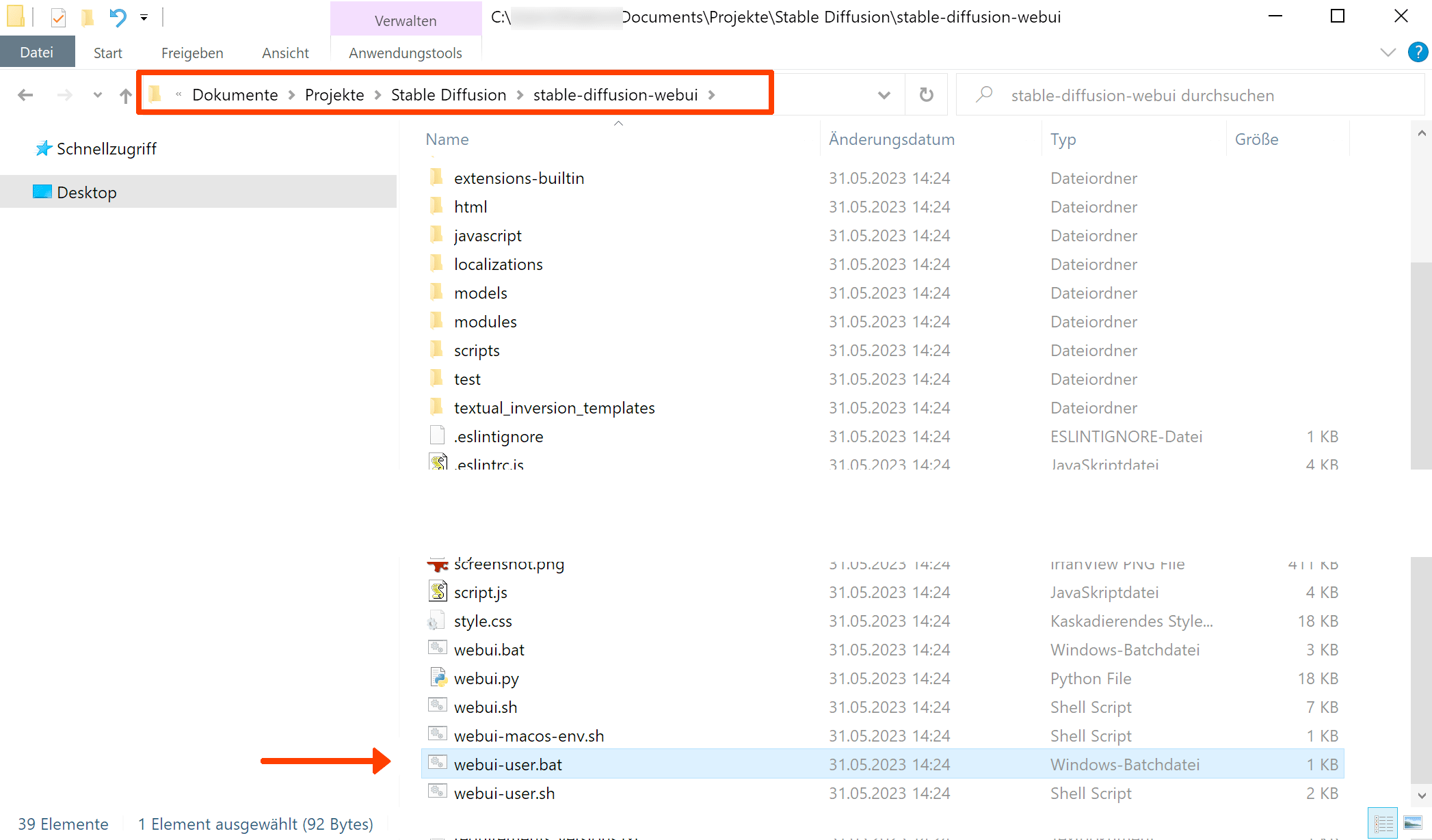Click the Properties checkmark icon in title bar
1432x840 pixels.
(x=58, y=17)
